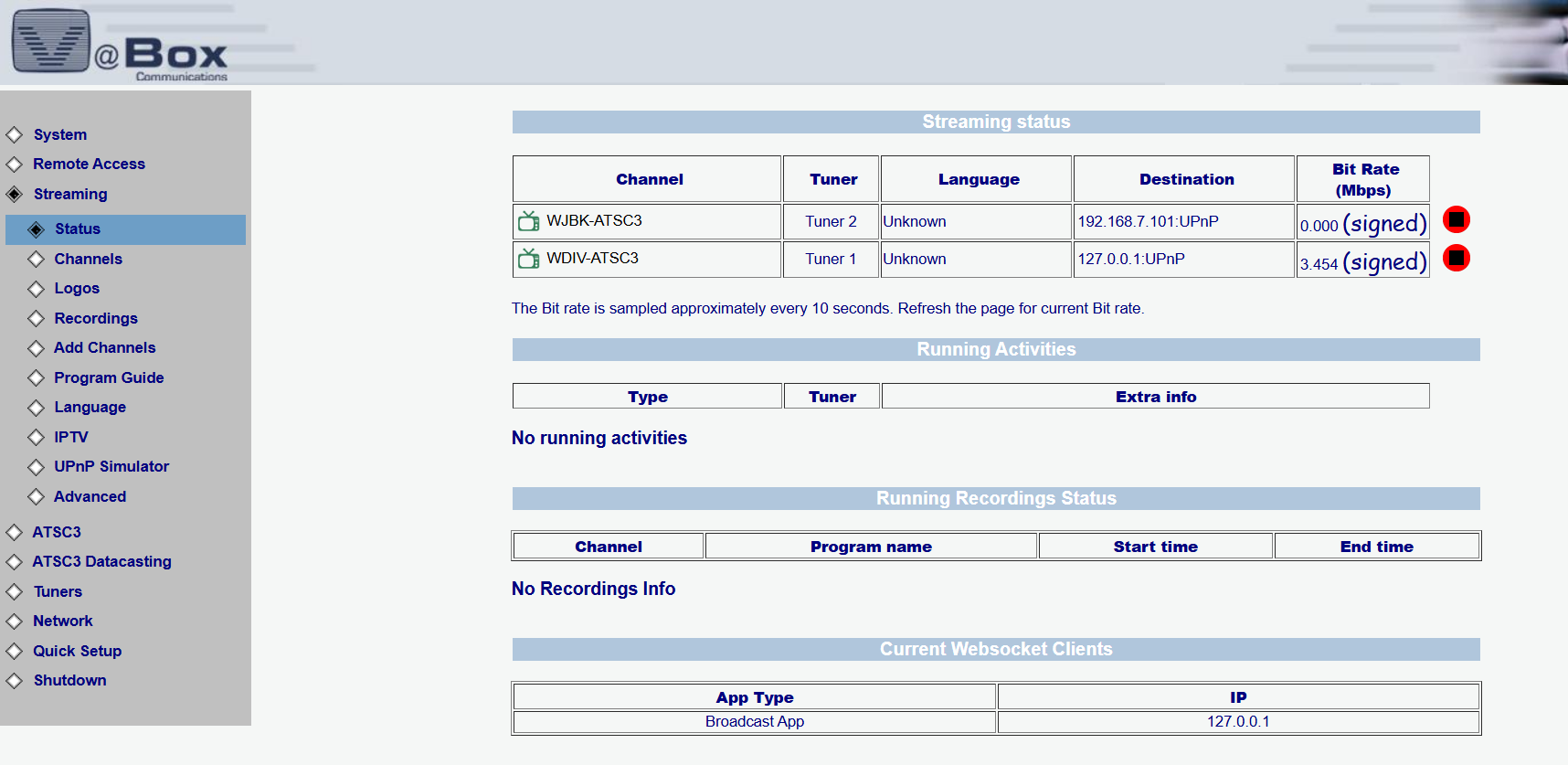The height and width of the screenshot is (765, 1568).
Task: Open the Shutdown menu item
Action: coord(69,680)
